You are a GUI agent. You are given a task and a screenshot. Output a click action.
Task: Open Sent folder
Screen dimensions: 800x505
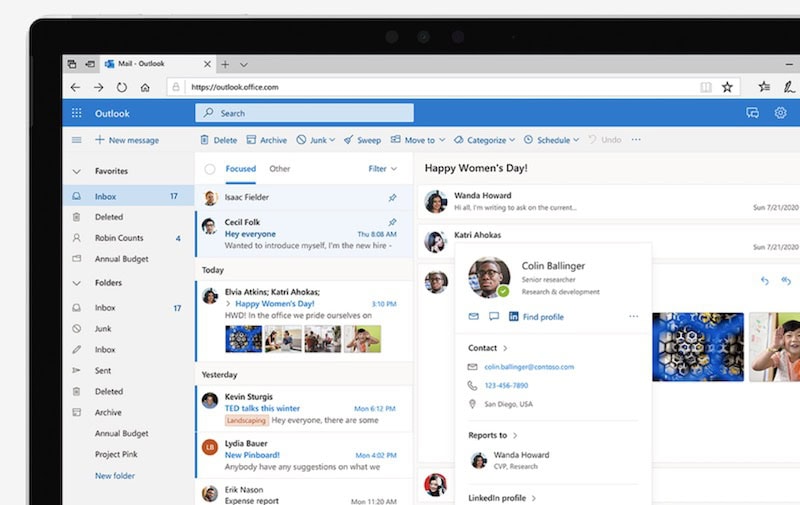[x=128, y=371]
